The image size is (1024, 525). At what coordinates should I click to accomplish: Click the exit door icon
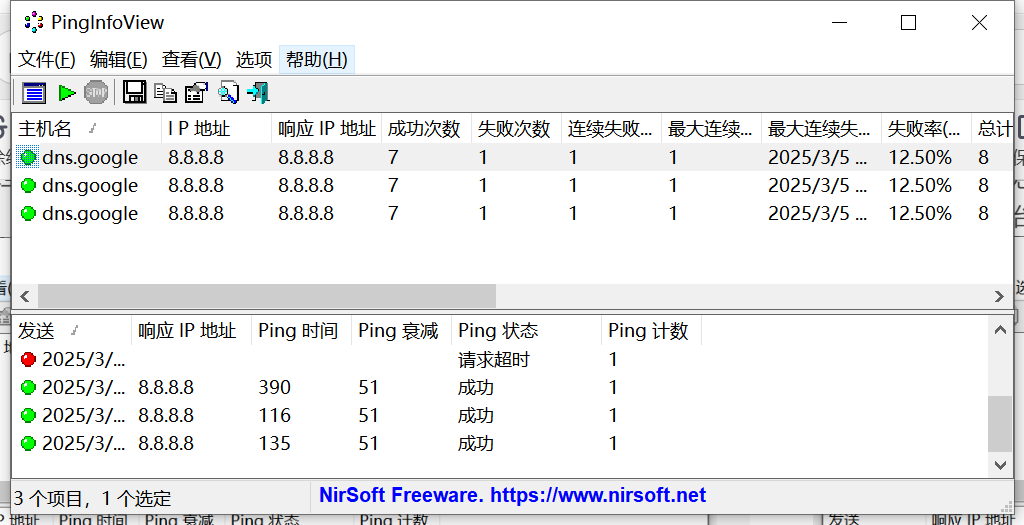[x=259, y=93]
